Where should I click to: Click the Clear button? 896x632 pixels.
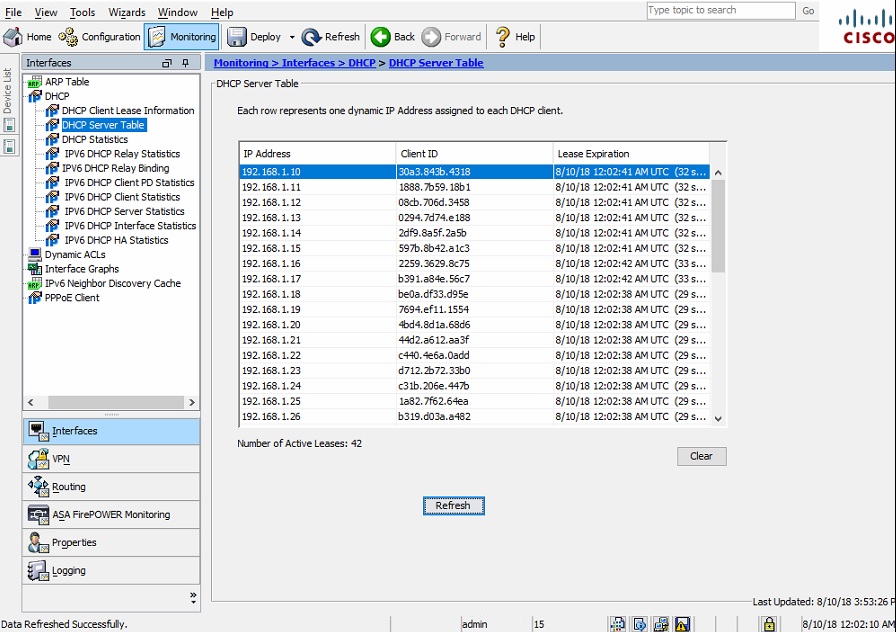pos(701,456)
